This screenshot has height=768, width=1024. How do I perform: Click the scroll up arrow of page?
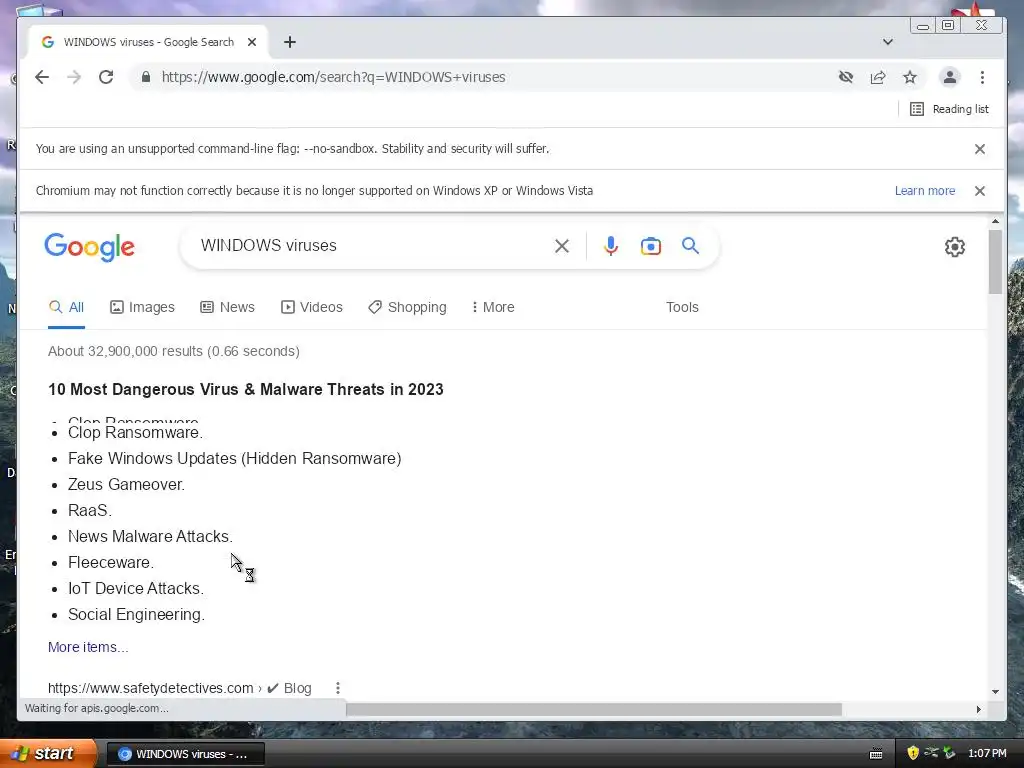[x=995, y=222]
